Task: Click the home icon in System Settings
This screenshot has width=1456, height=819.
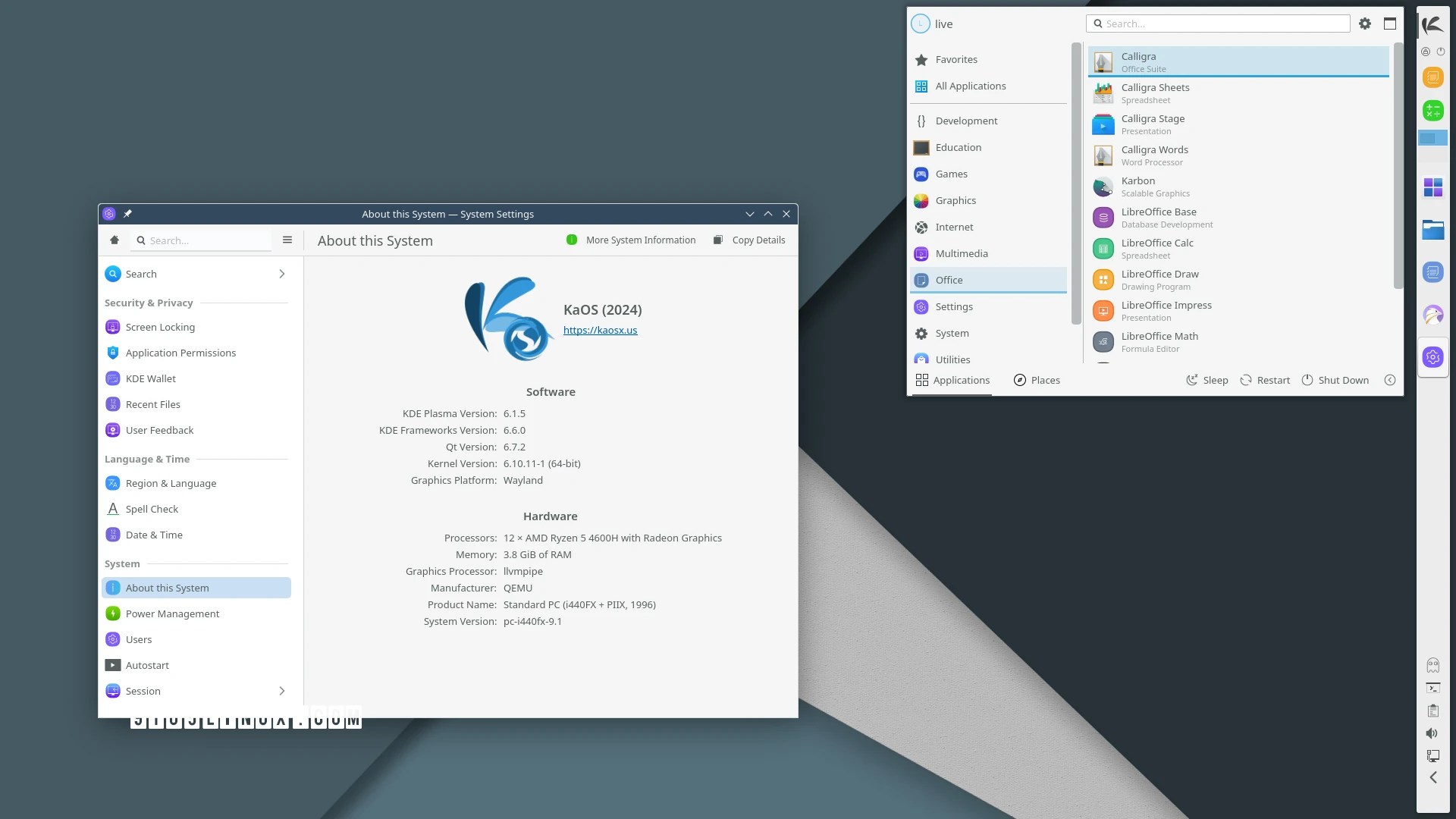Action: point(115,240)
